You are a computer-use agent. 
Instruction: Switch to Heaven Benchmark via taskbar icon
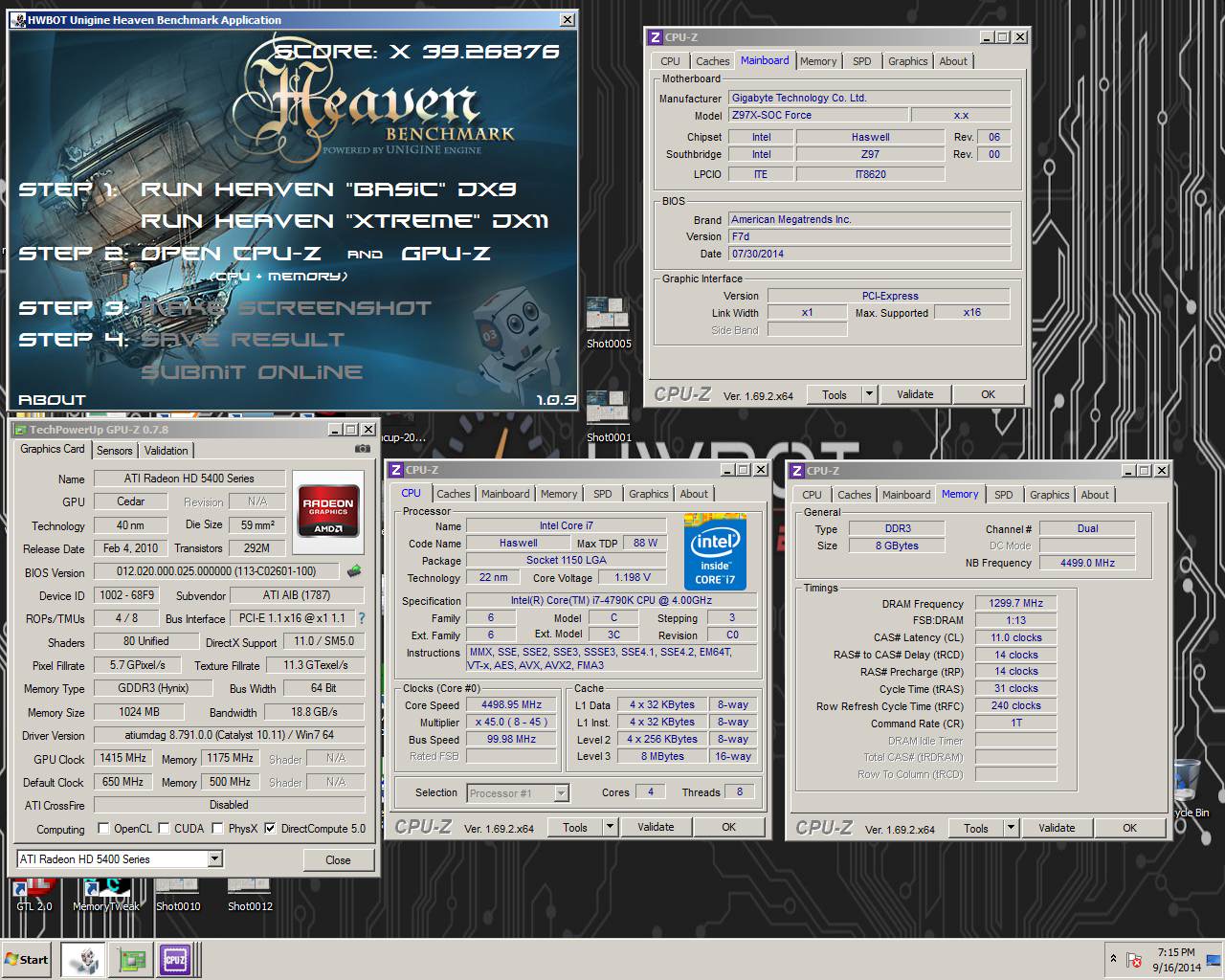tap(83, 960)
